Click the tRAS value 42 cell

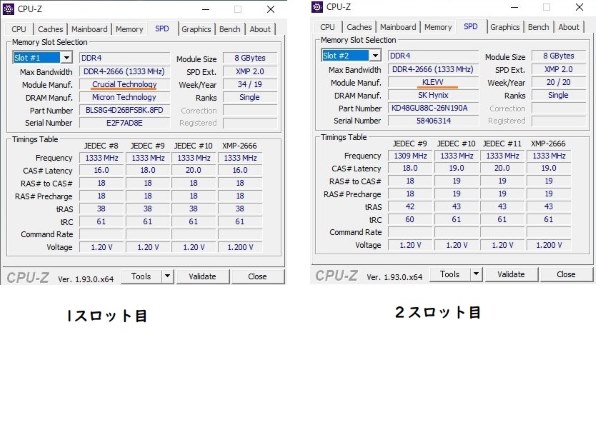tap(410, 207)
